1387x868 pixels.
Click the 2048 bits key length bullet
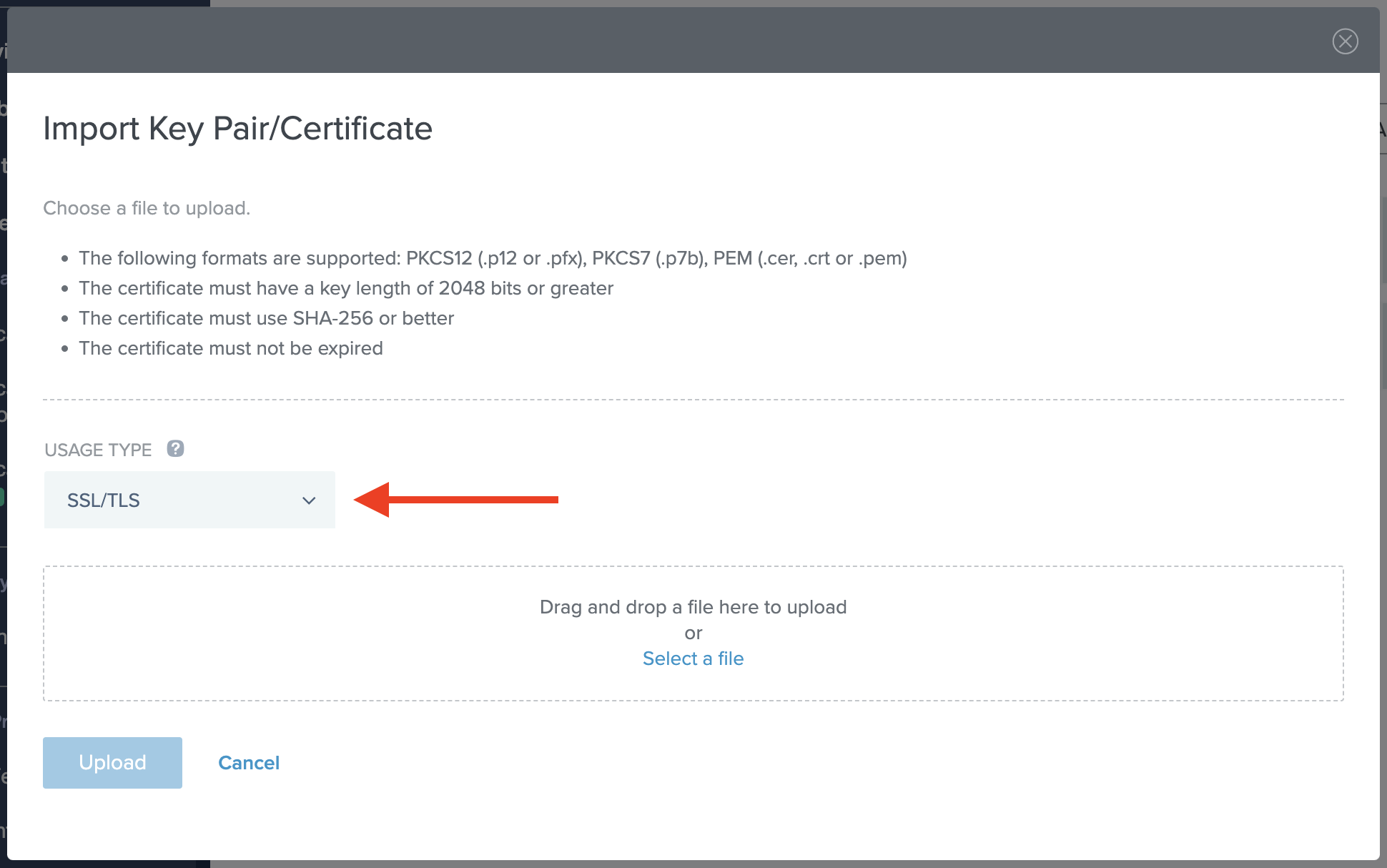(346, 288)
